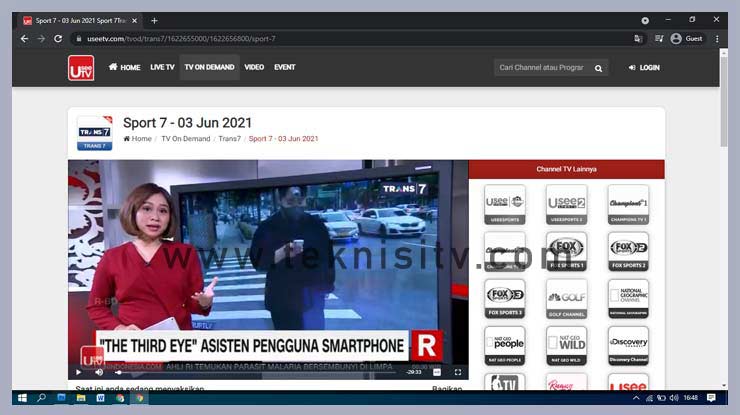Select the Fox Sports 3 channel
This screenshot has width=740, height=415.
pyautogui.click(x=505, y=299)
